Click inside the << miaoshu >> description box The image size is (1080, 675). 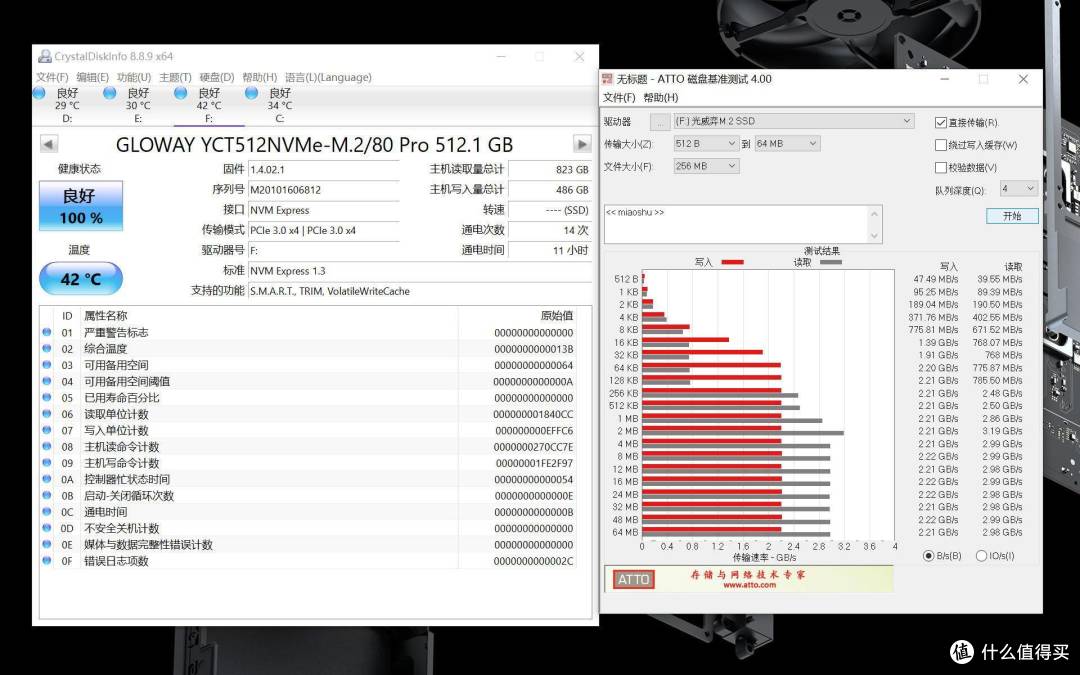click(736, 224)
